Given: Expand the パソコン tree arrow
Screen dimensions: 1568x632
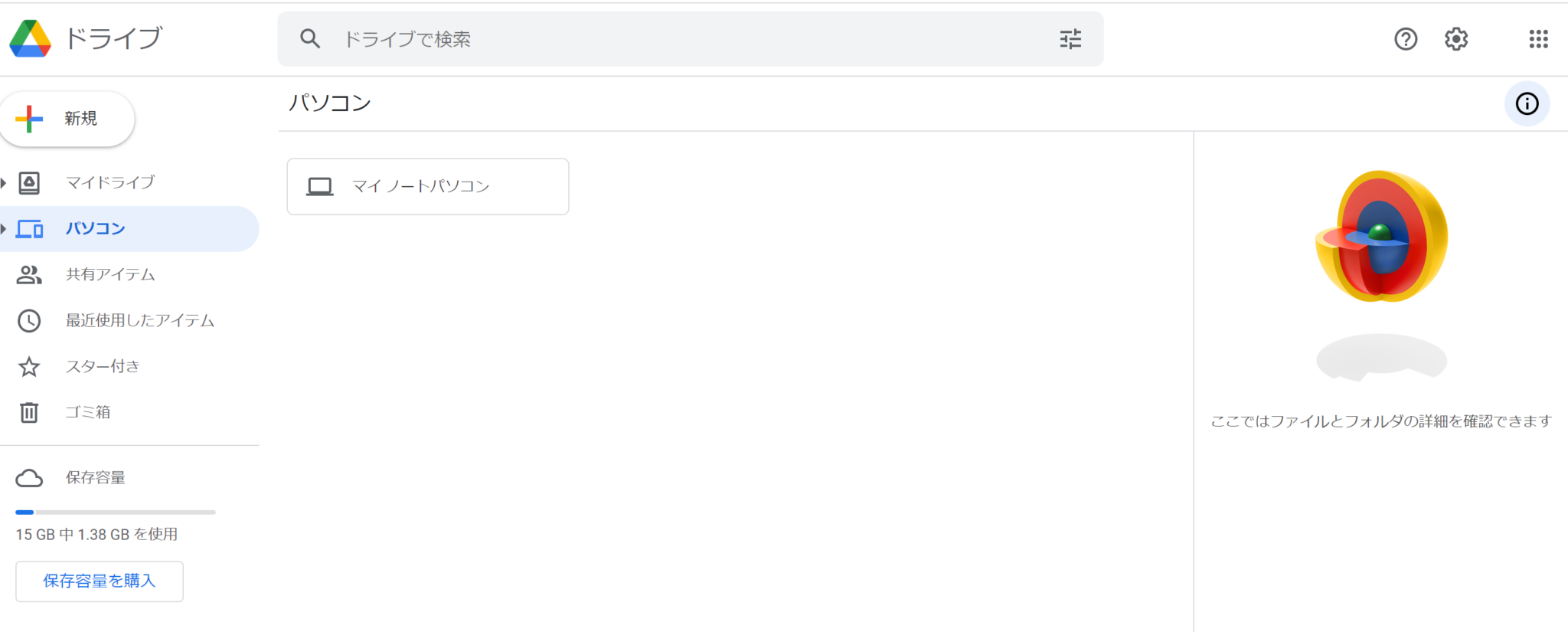Looking at the screenshot, I should [4, 228].
